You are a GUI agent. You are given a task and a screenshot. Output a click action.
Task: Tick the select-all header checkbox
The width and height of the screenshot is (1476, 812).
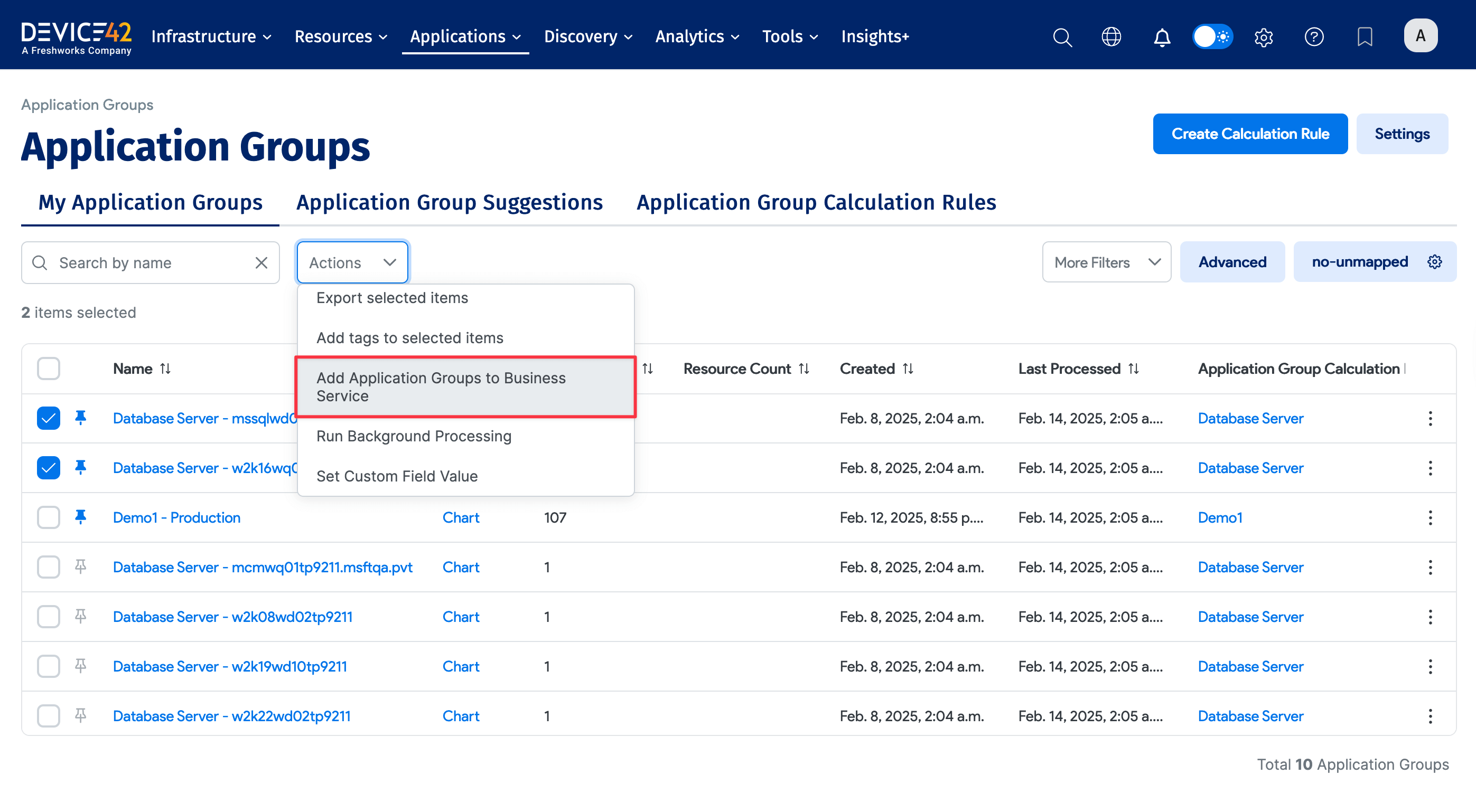tap(48, 368)
